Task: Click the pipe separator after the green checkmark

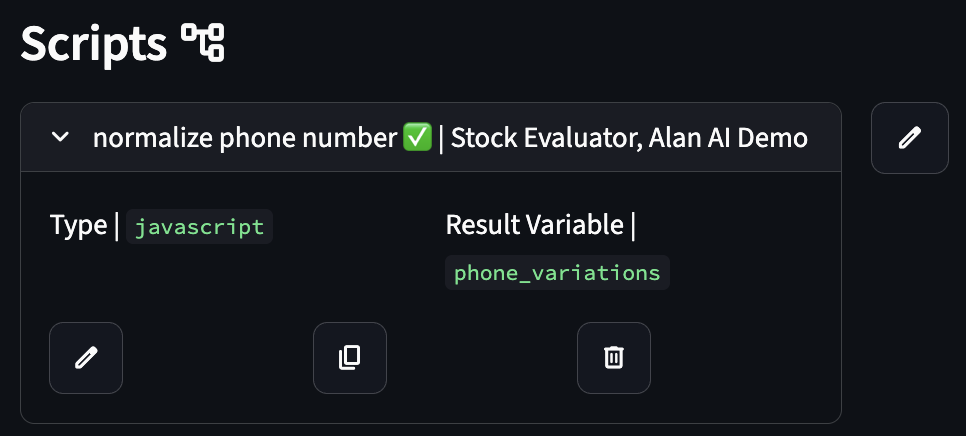Action: click(x=440, y=138)
